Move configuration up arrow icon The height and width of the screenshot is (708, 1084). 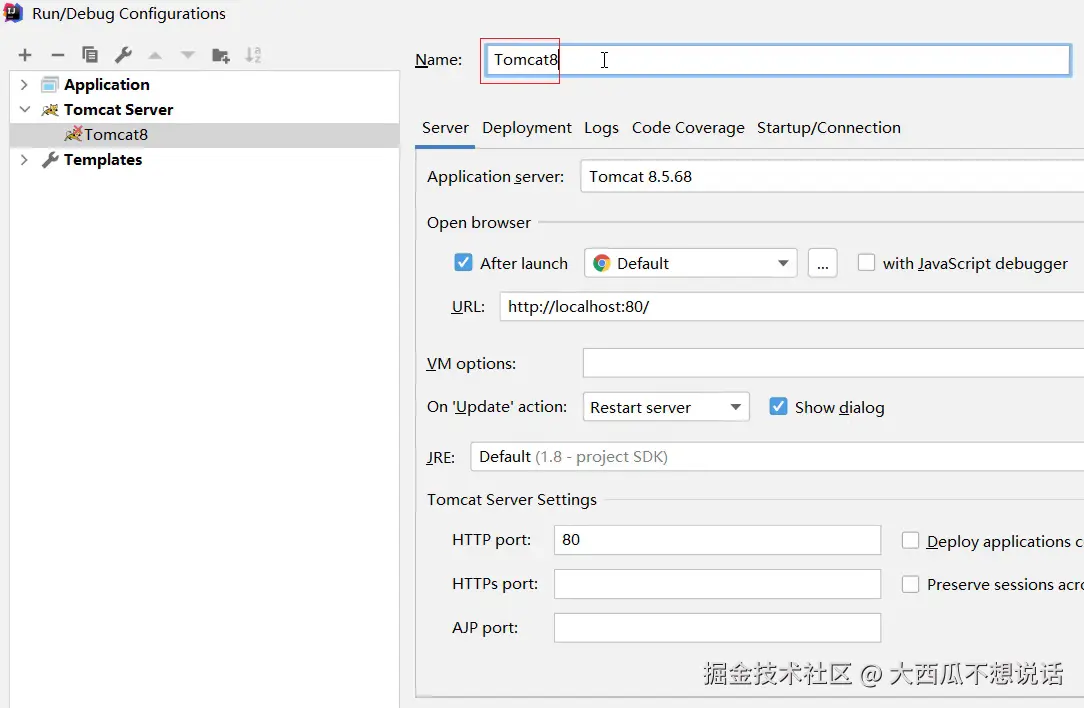[x=155, y=55]
